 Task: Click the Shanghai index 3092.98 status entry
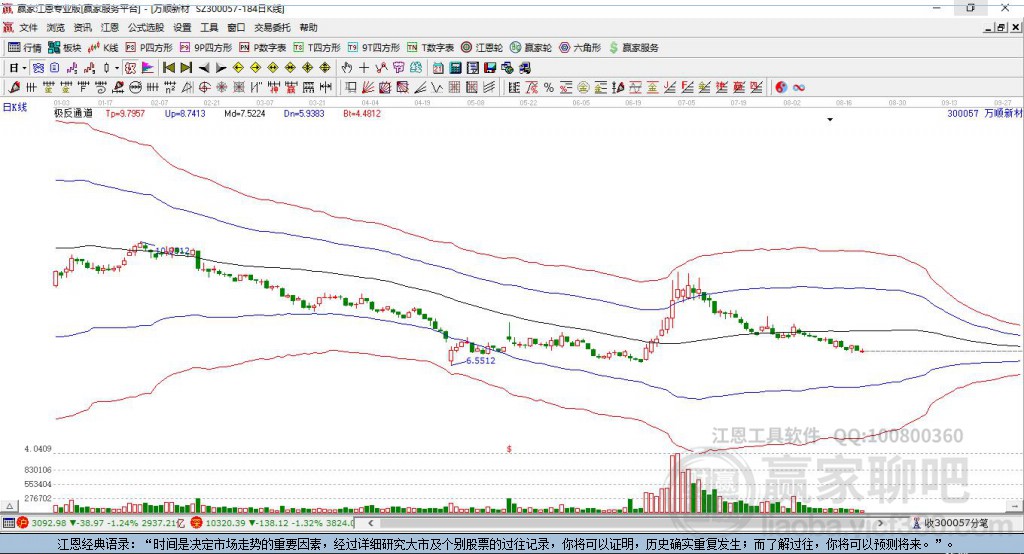tap(101, 523)
